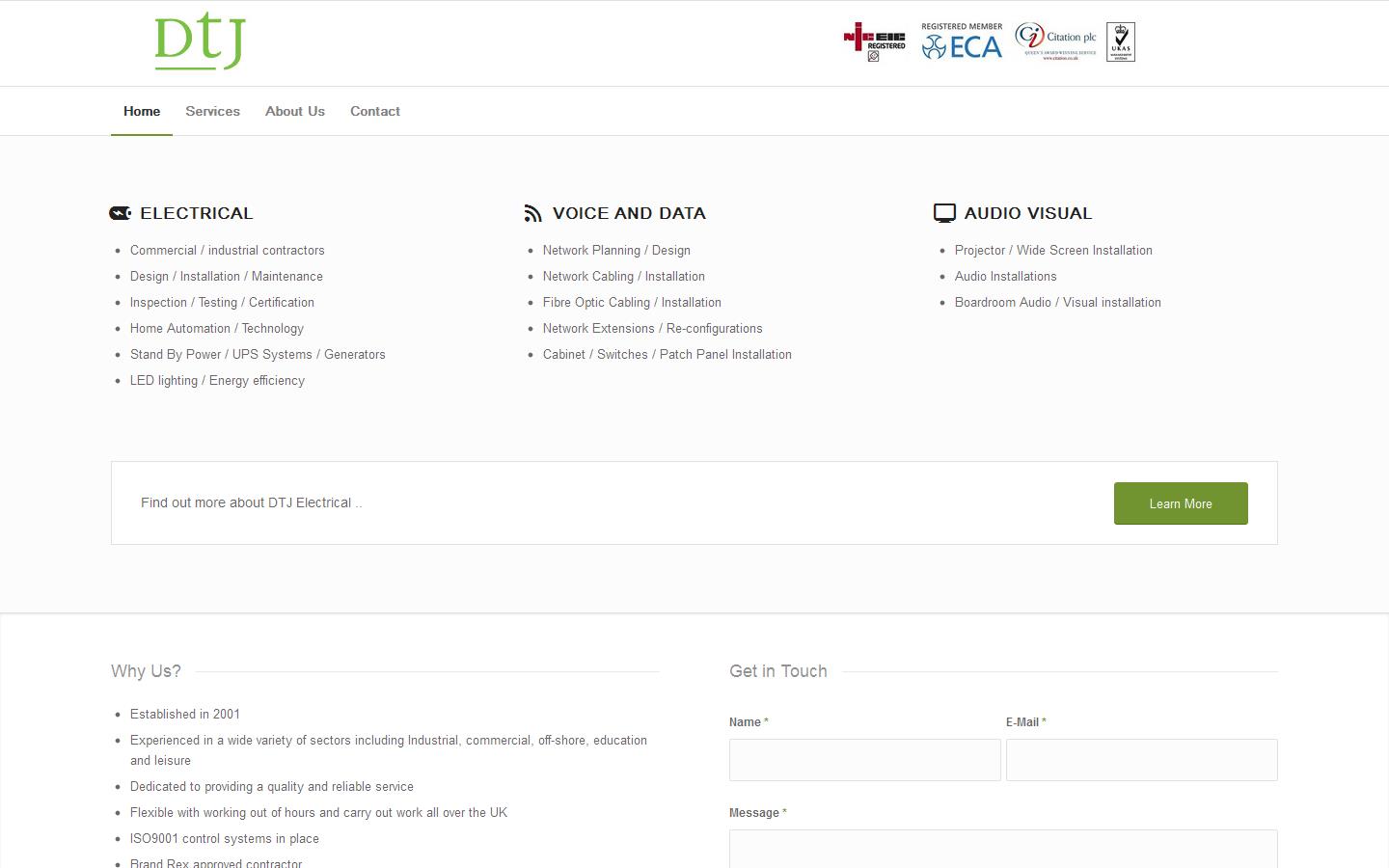The image size is (1389, 868).
Task: Click the UKAS Management Systems badge
Action: (x=1121, y=41)
